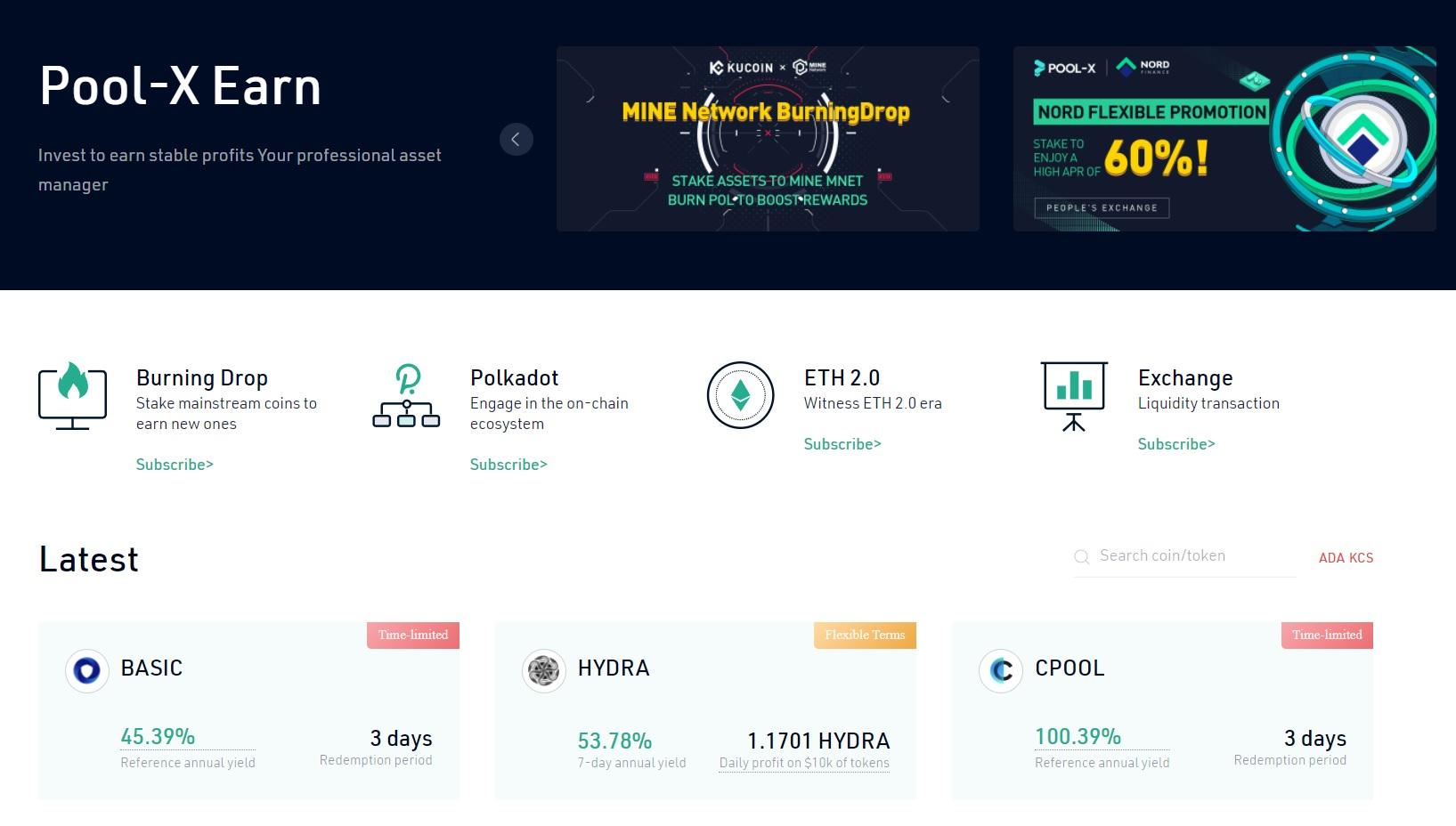The width and height of the screenshot is (1456, 826).
Task: Click CPOOL's 3 days redemption period
Action: pos(1315,739)
